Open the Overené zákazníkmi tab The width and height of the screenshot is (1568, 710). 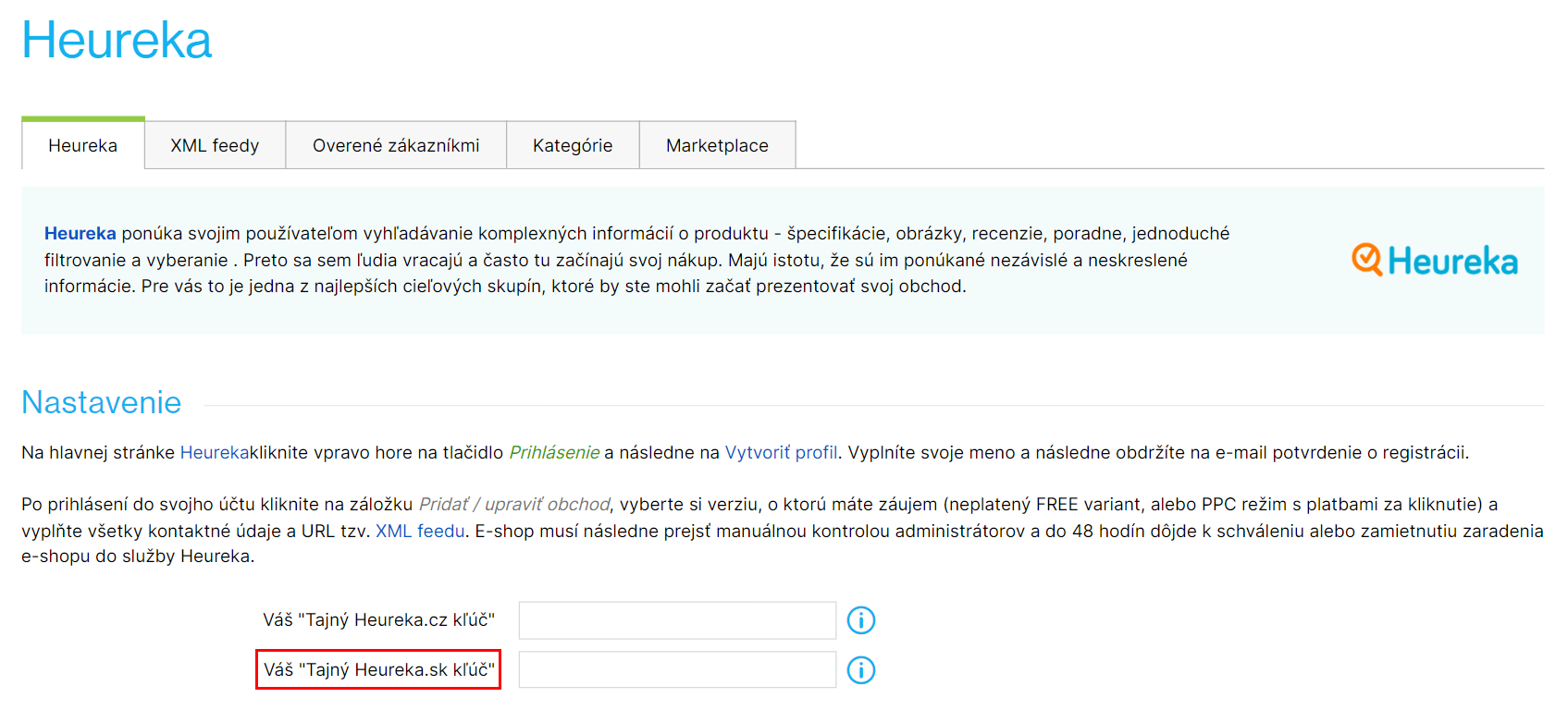point(396,145)
